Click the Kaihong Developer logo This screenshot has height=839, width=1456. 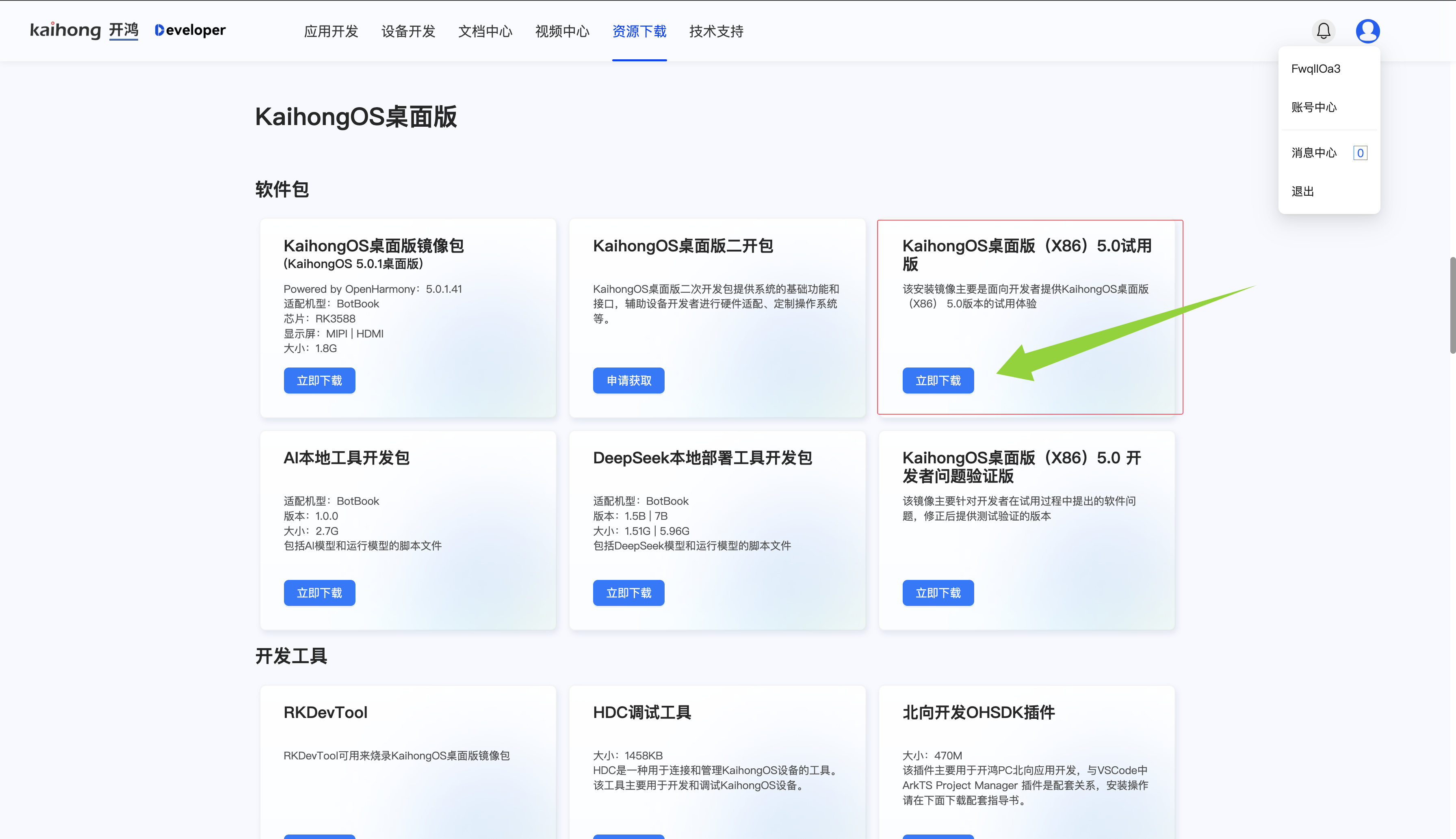pos(128,30)
